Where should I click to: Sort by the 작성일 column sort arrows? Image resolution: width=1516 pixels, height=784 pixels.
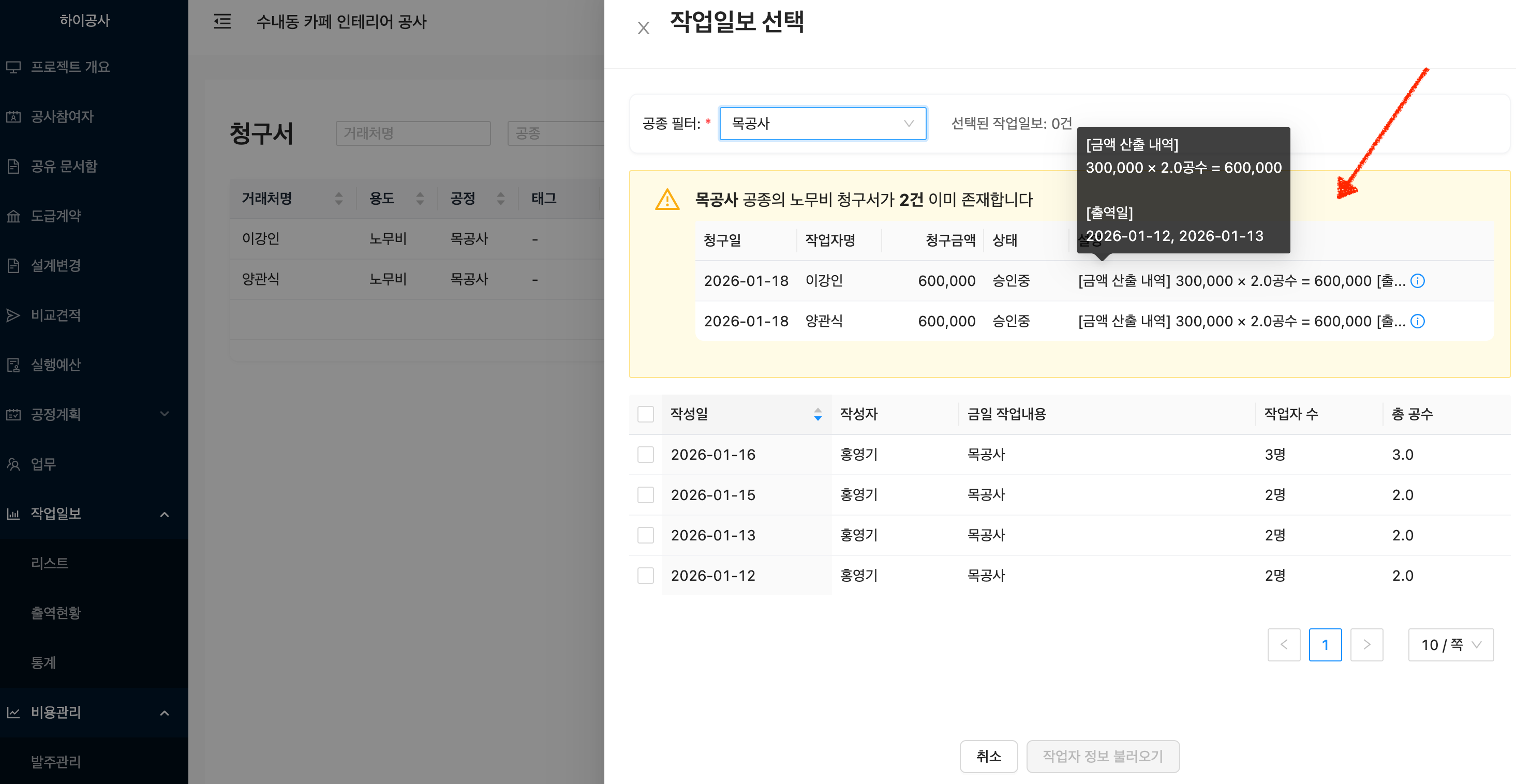point(818,414)
